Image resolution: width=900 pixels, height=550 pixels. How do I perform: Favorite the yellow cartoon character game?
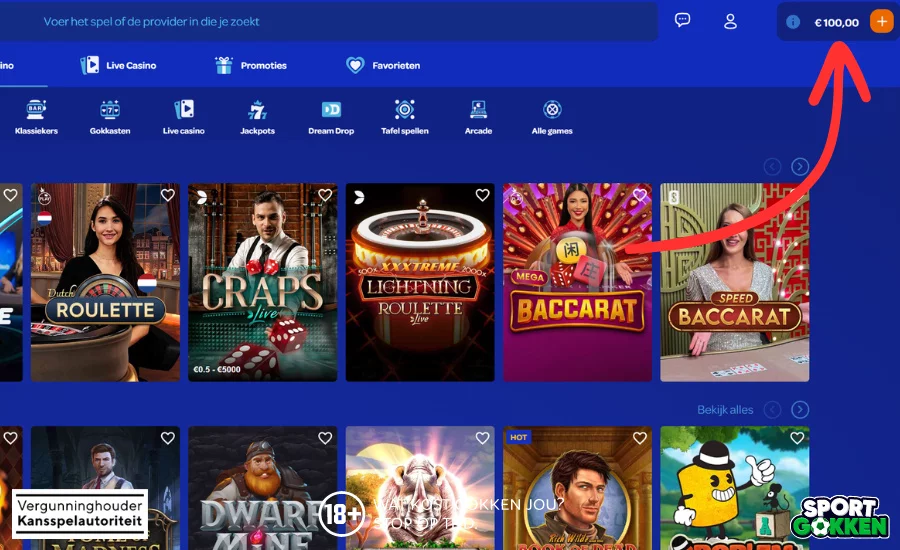point(797,438)
